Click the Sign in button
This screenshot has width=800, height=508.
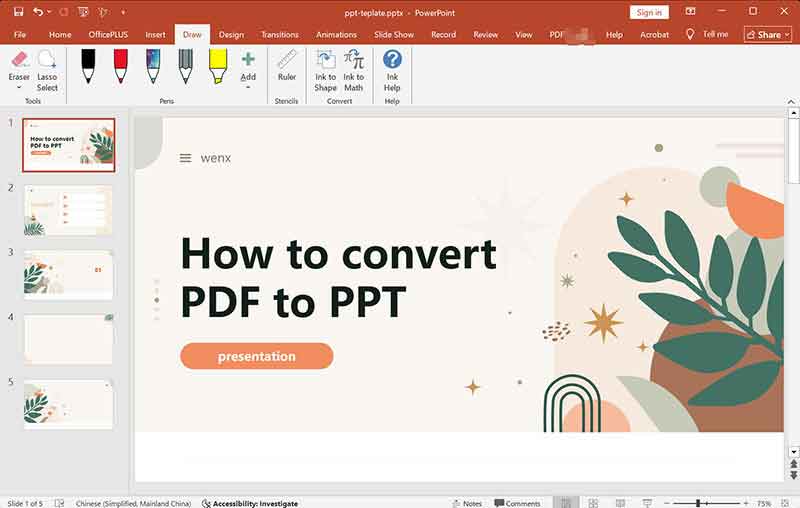click(649, 12)
